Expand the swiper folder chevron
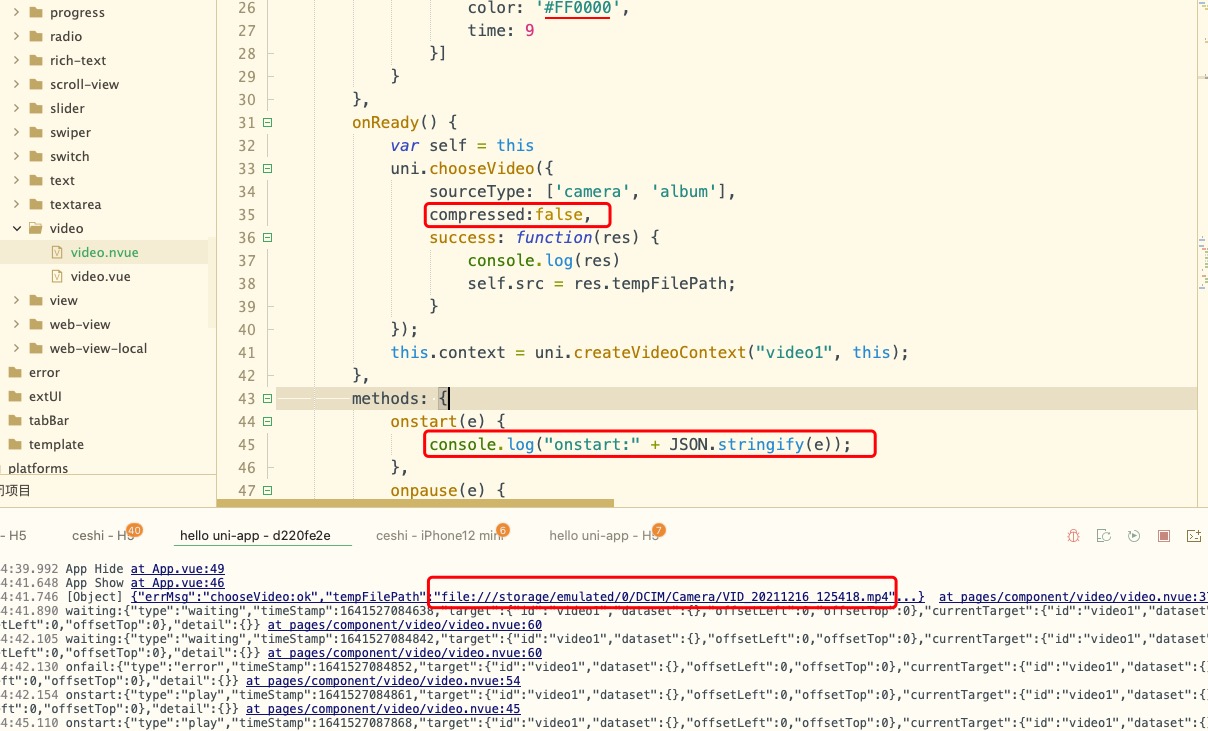The image size is (1208, 731). 17,132
